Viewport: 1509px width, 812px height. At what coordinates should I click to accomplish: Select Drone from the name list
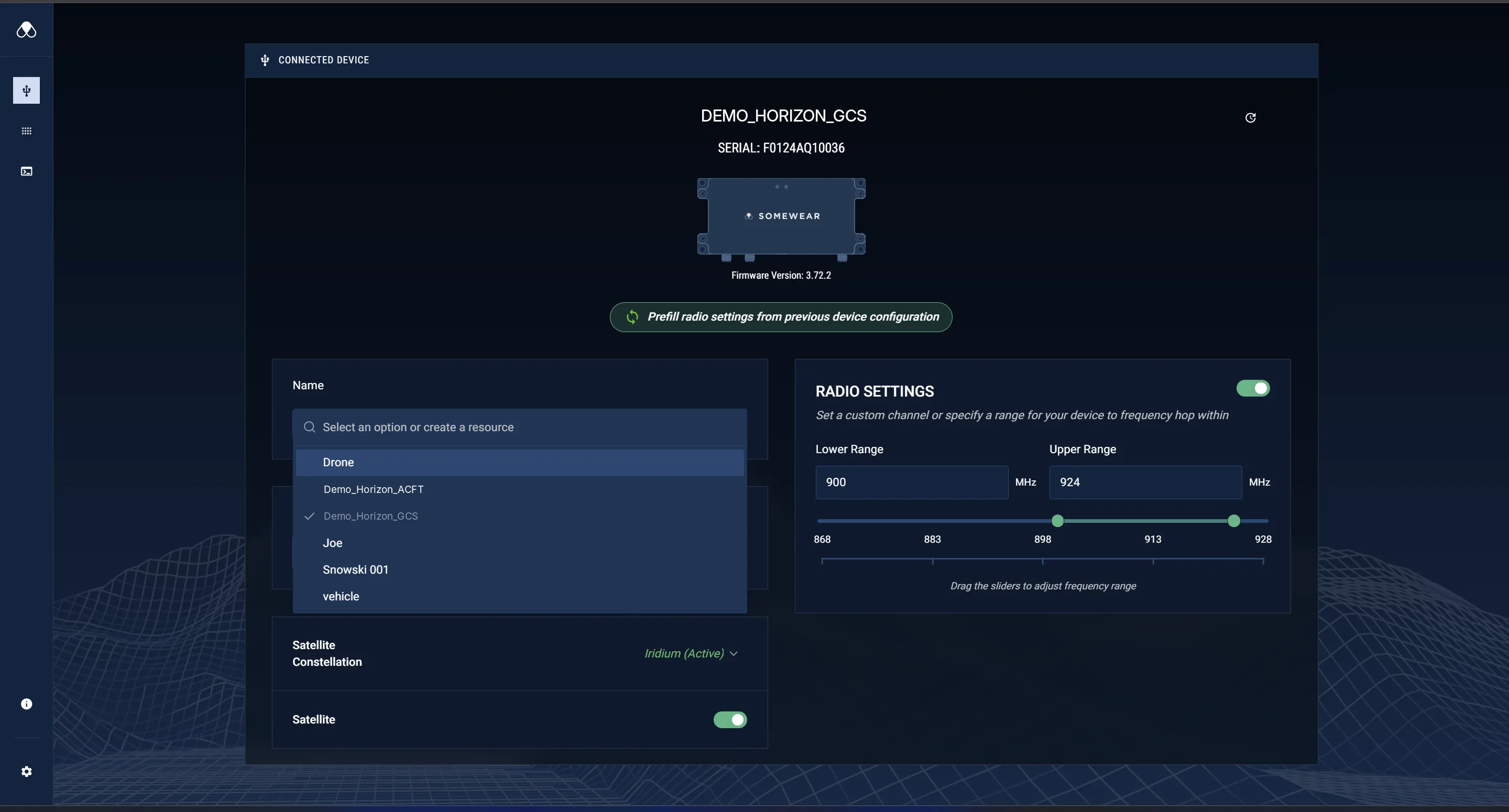pos(520,462)
